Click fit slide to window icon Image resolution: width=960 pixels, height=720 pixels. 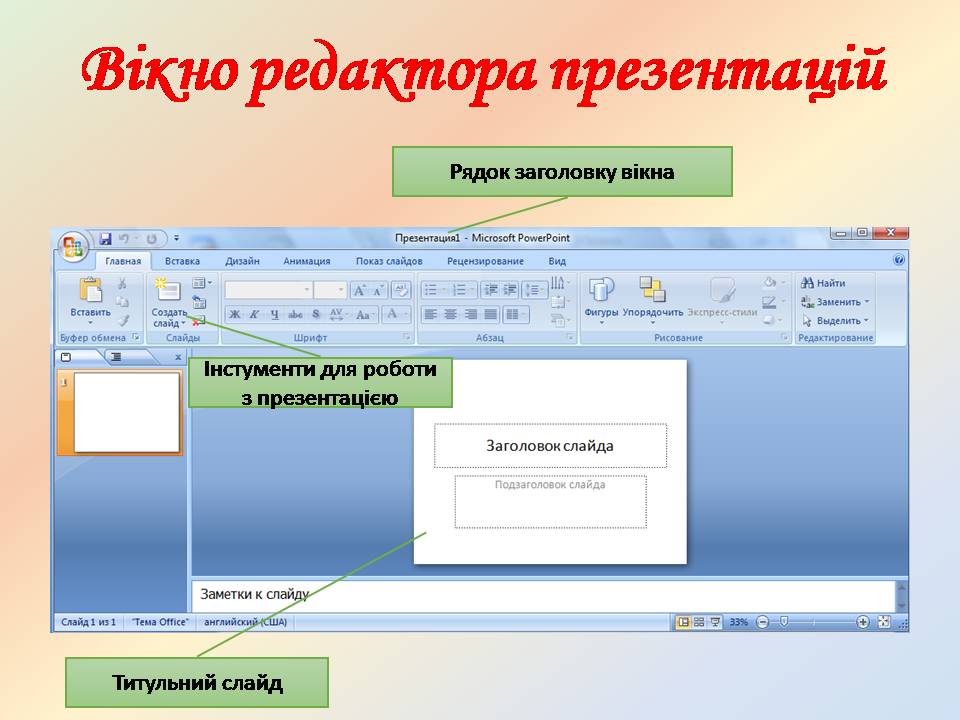click(x=884, y=622)
